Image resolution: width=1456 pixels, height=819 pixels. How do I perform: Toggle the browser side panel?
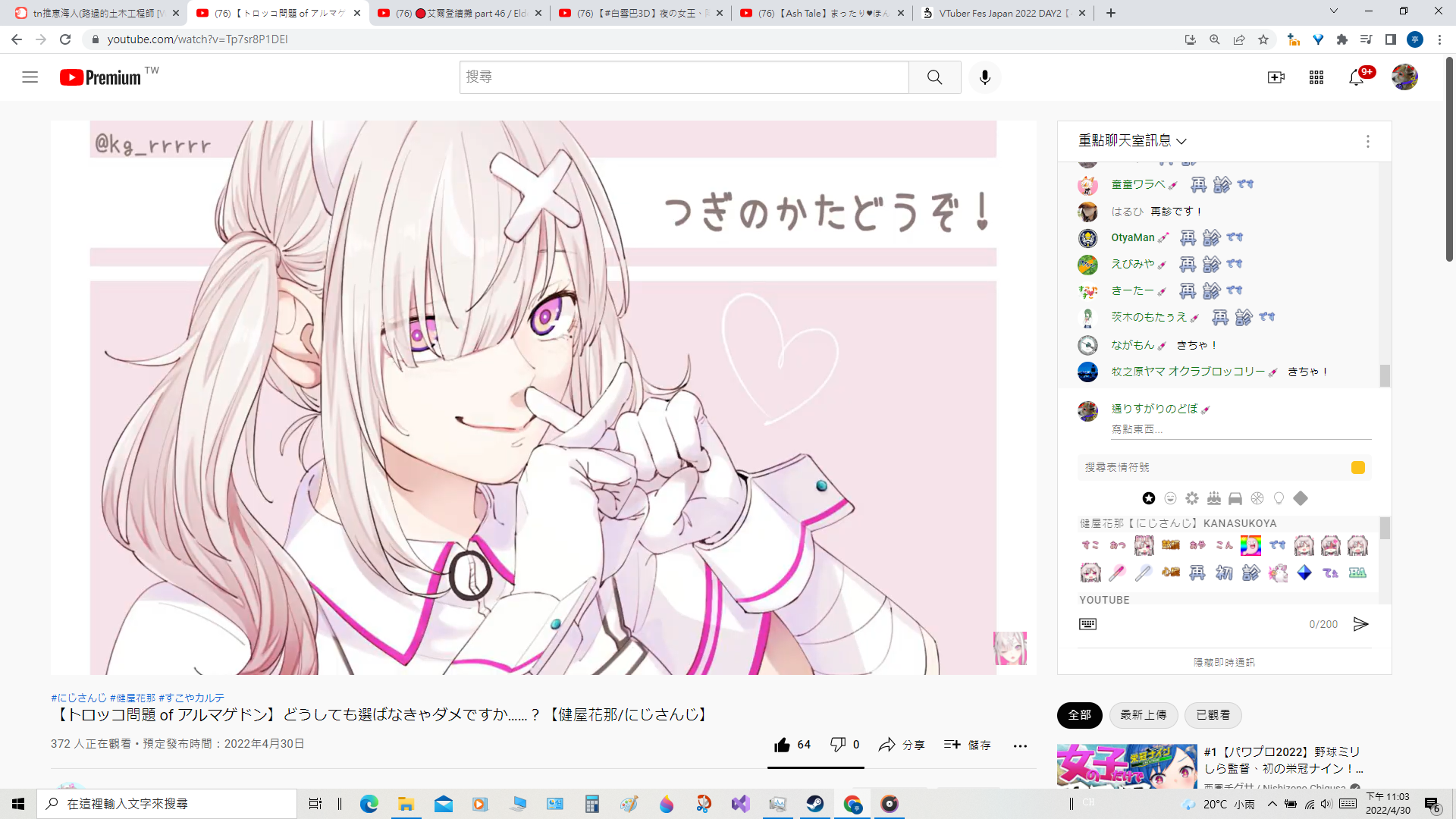(1390, 39)
